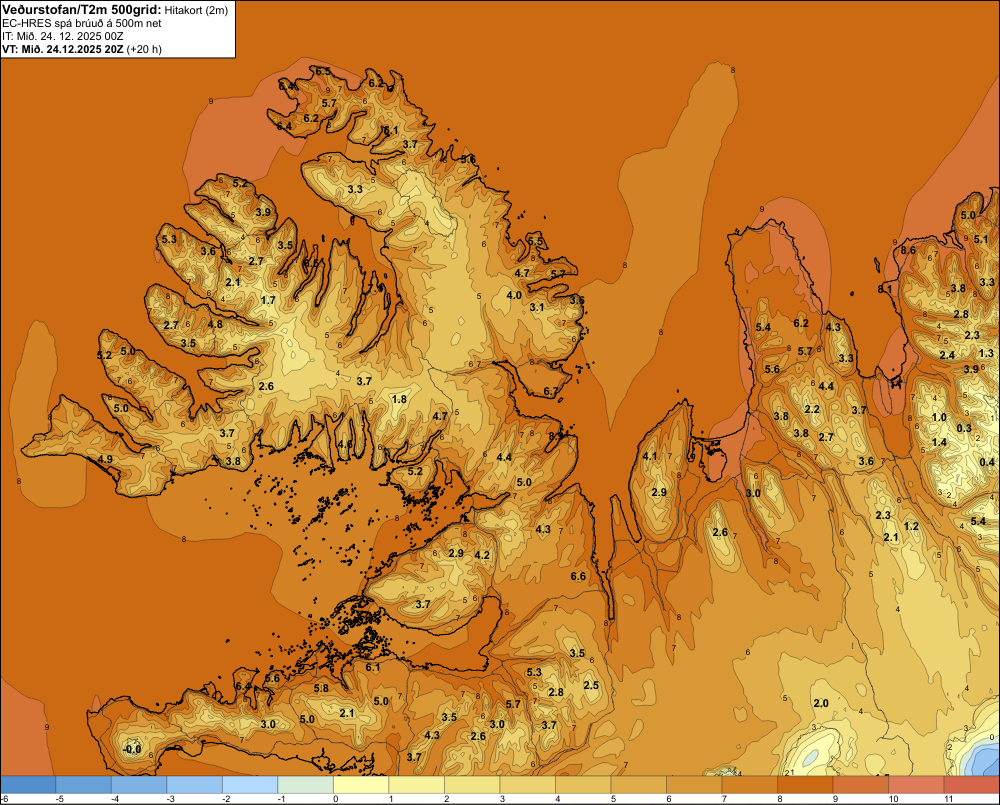Click the '11' tick label on the legend
1000x805 pixels.
(x=948, y=799)
